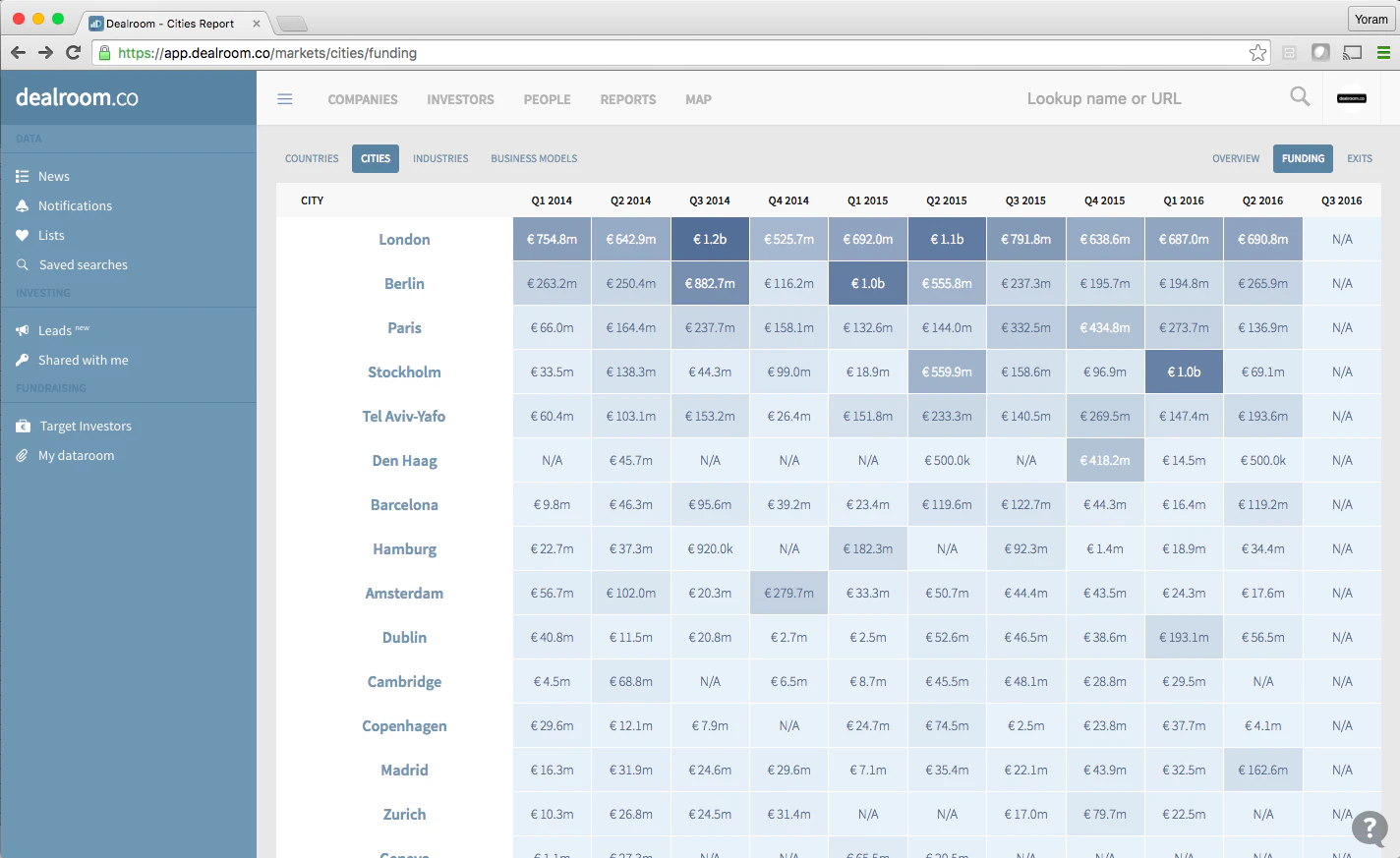Open the Berlin city link
Screen dimensions: 1400x858
[404, 284]
